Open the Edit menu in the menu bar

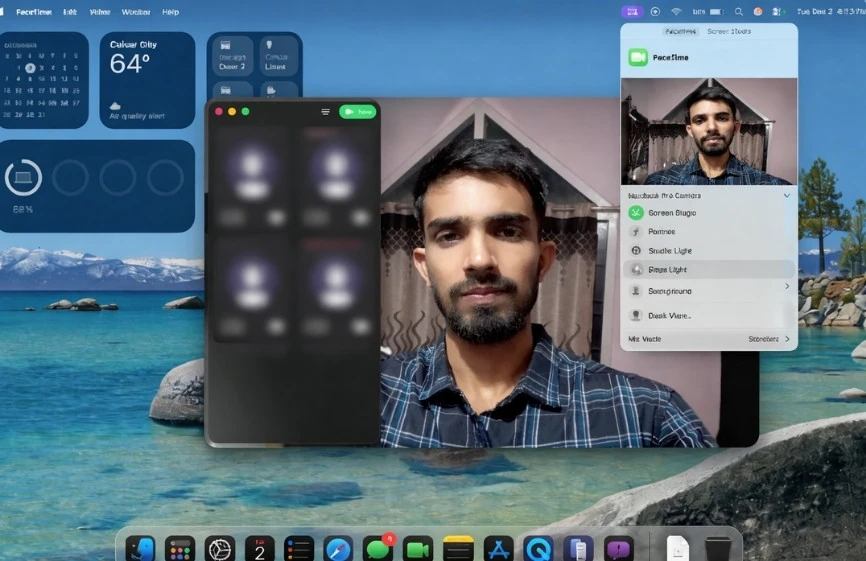(x=70, y=12)
